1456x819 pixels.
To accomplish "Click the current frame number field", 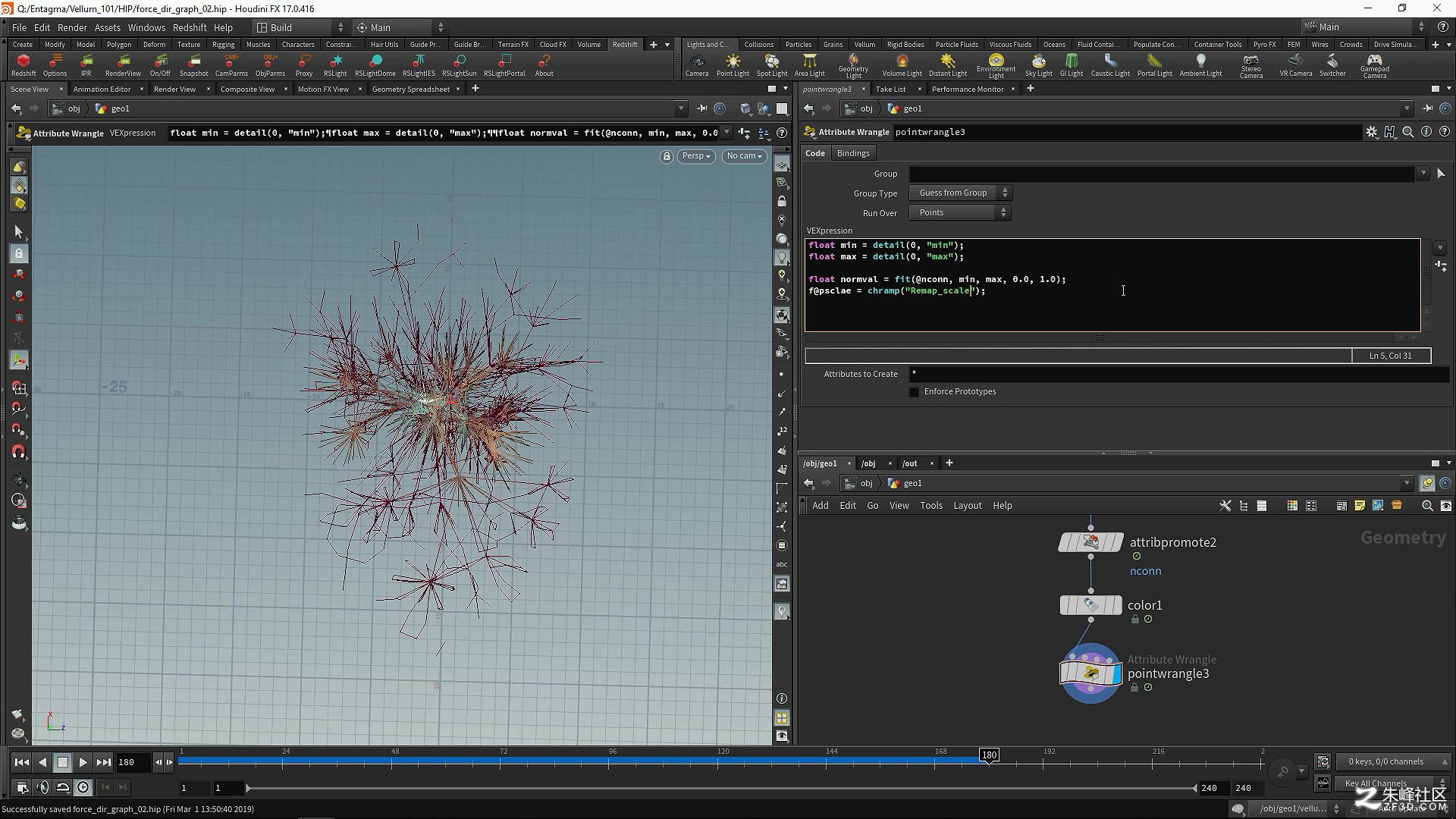I will (133, 762).
